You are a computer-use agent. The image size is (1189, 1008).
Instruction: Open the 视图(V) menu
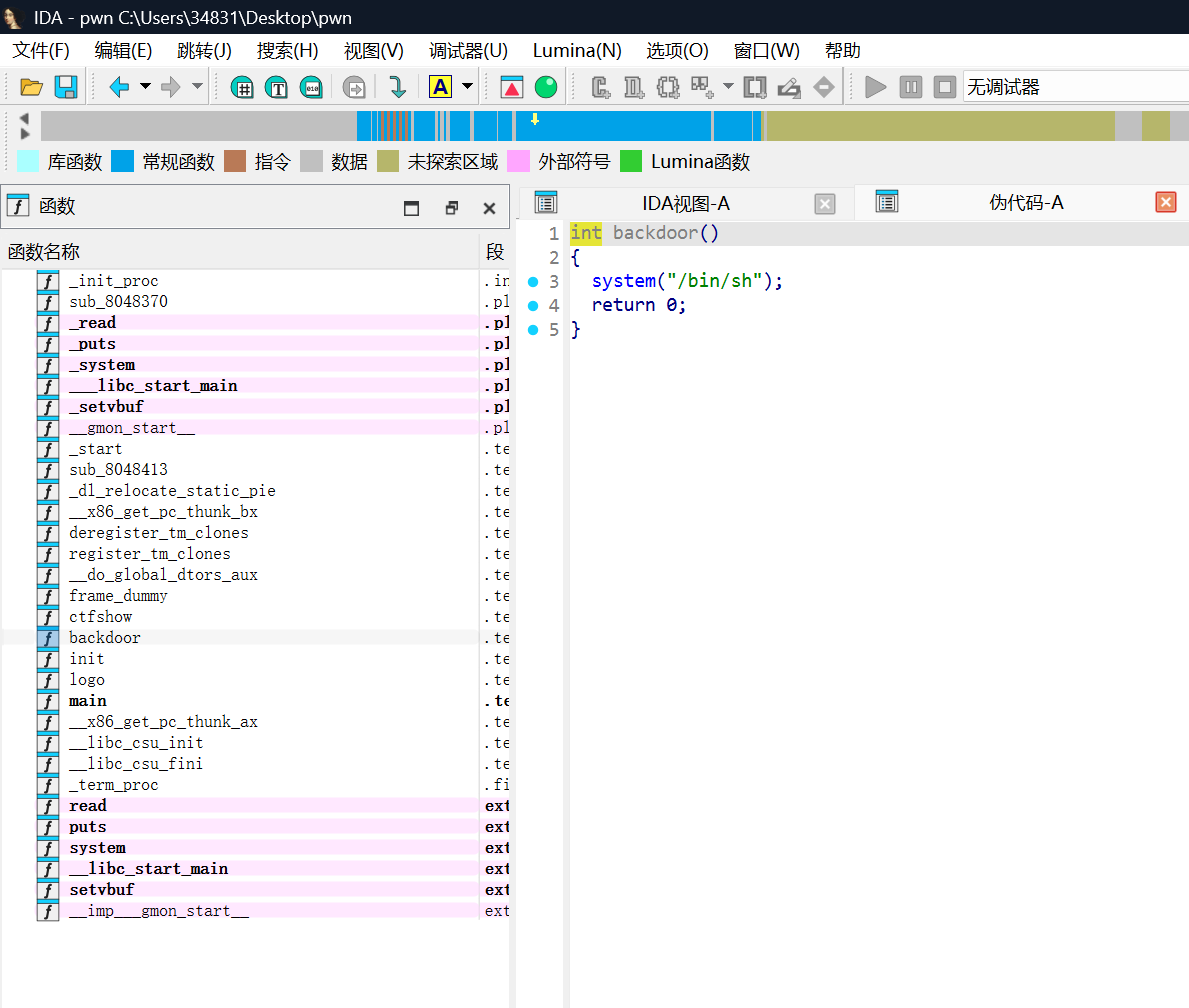tap(374, 51)
